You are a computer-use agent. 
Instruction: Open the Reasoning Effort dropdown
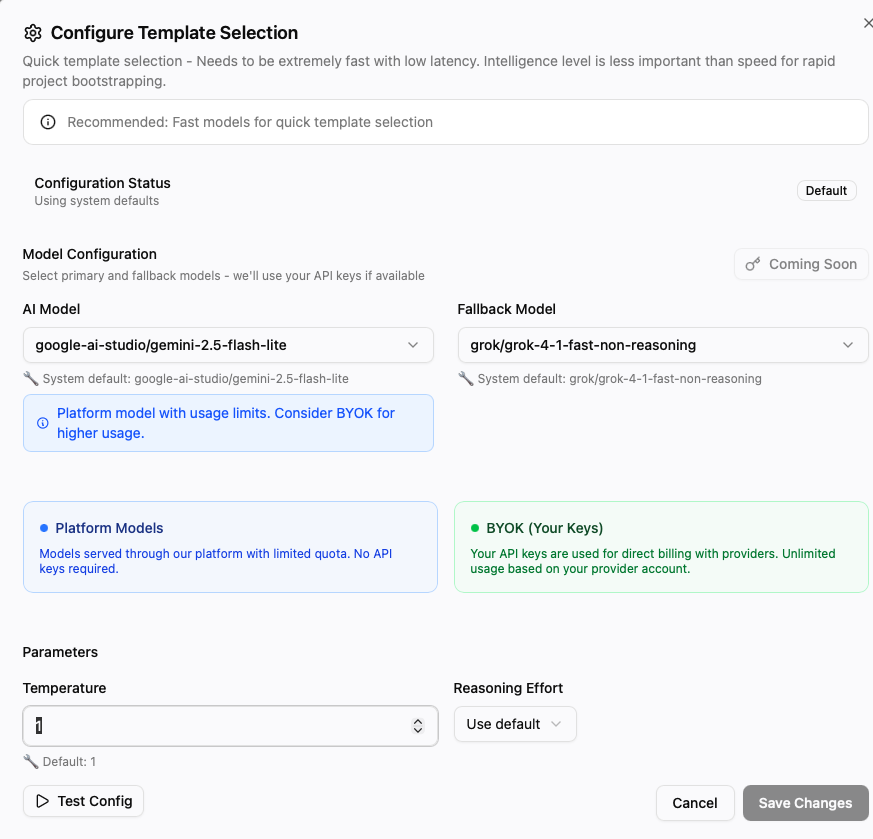[515, 724]
